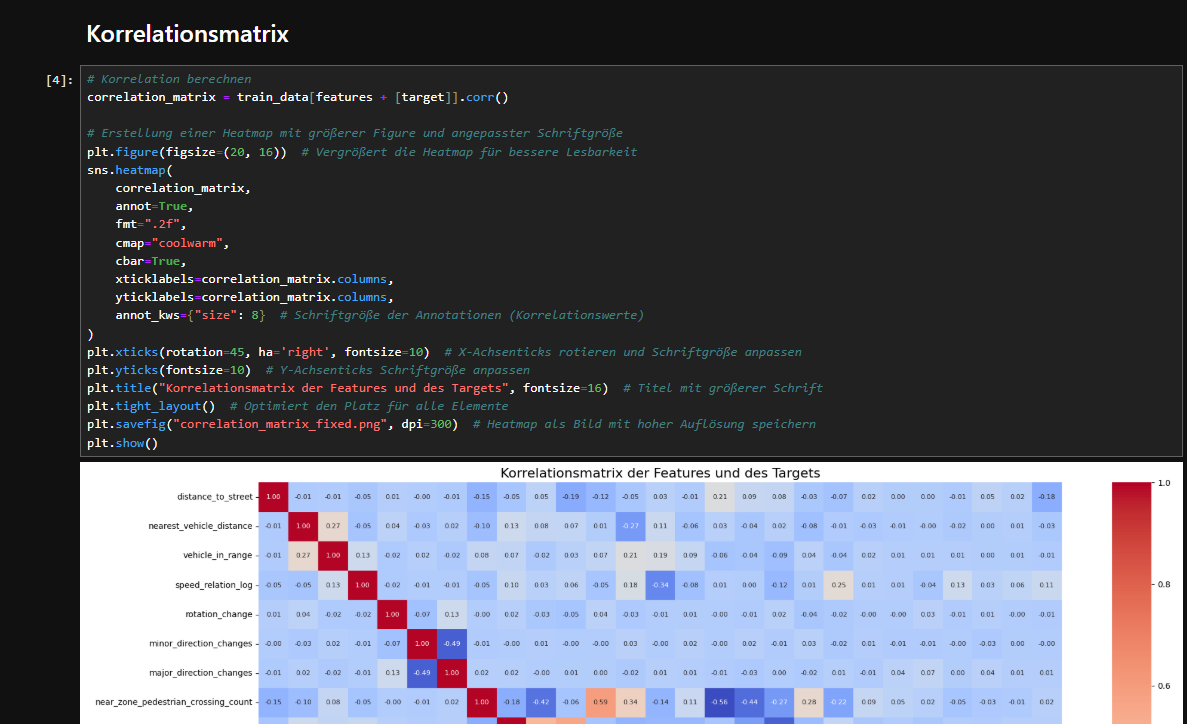1187x724 pixels.
Task: Select the distance_to_street row label
Action: tap(213, 497)
